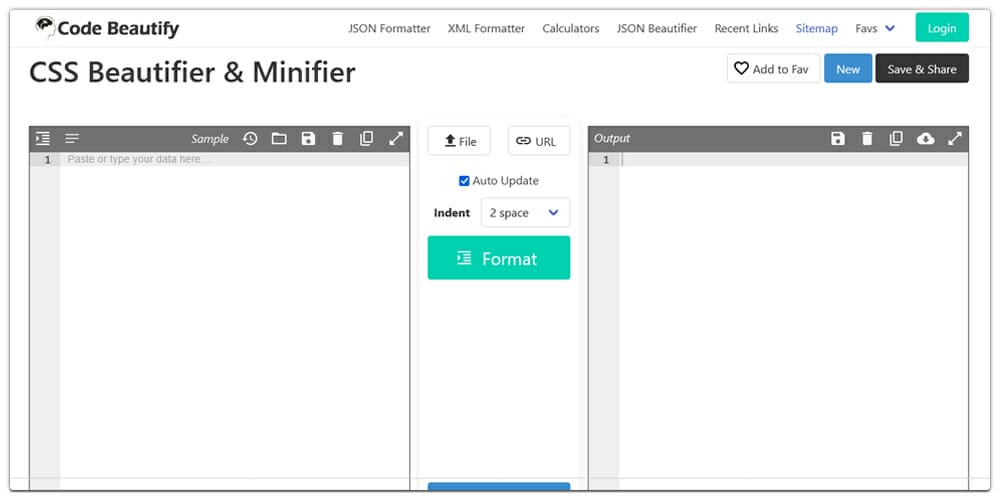Expand input editor to fullscreen
1000x500 pixels.
pyautogui.click(x=396, y=138)
